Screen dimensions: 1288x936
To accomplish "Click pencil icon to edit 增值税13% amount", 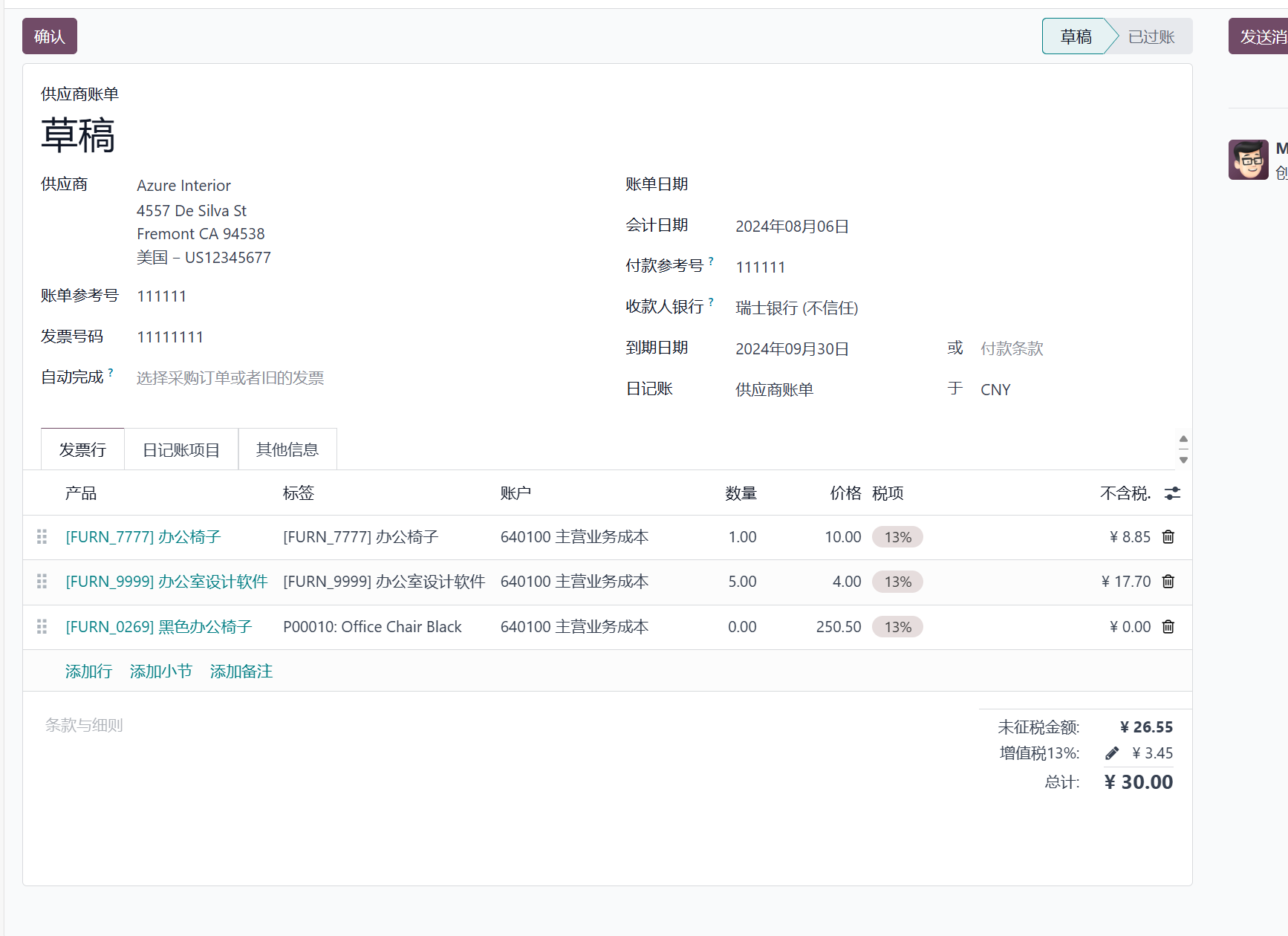I will point(1112,753).
